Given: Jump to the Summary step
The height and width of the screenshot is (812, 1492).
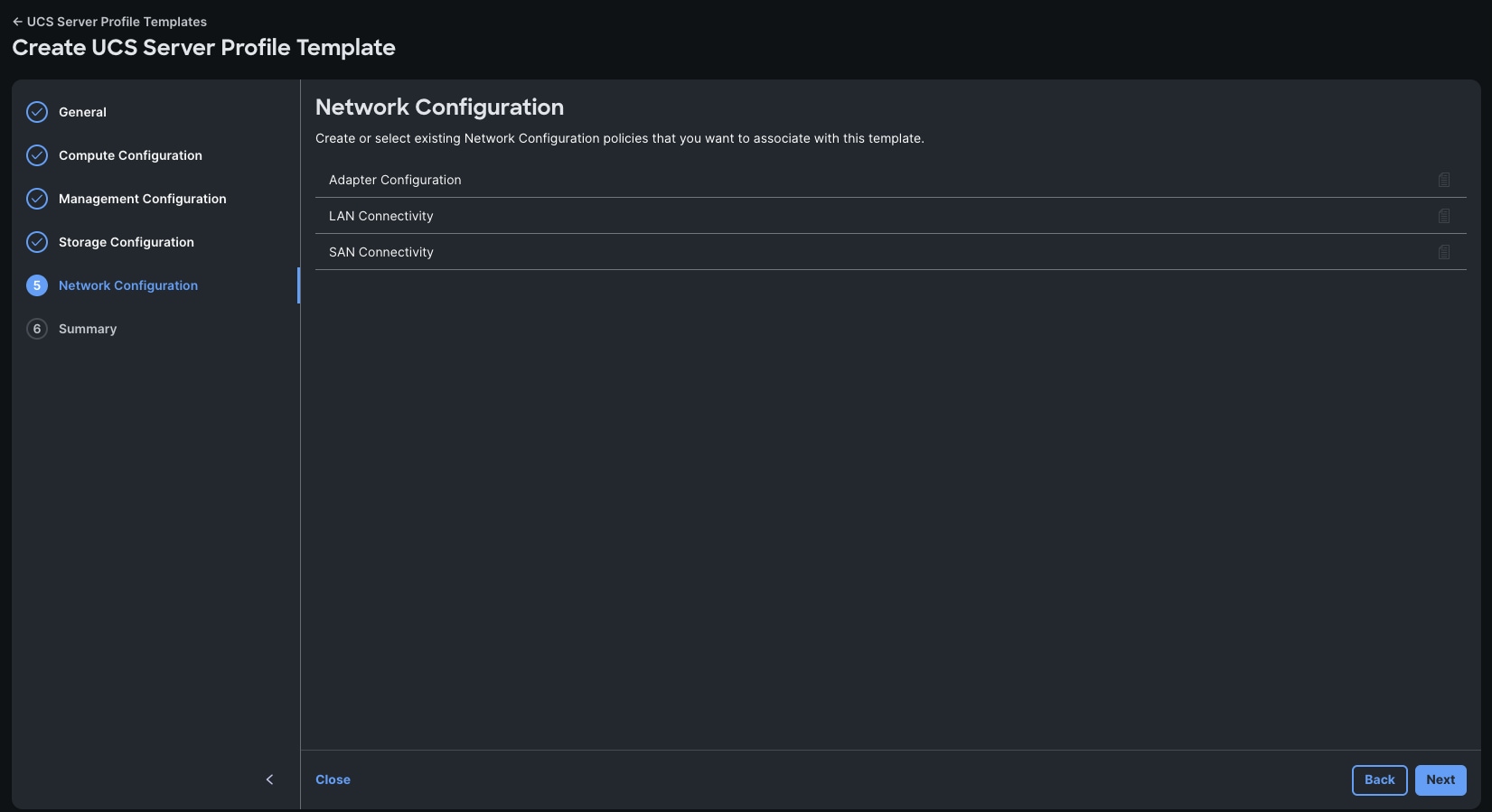Looking at the screenshot, I should (88, 329).
